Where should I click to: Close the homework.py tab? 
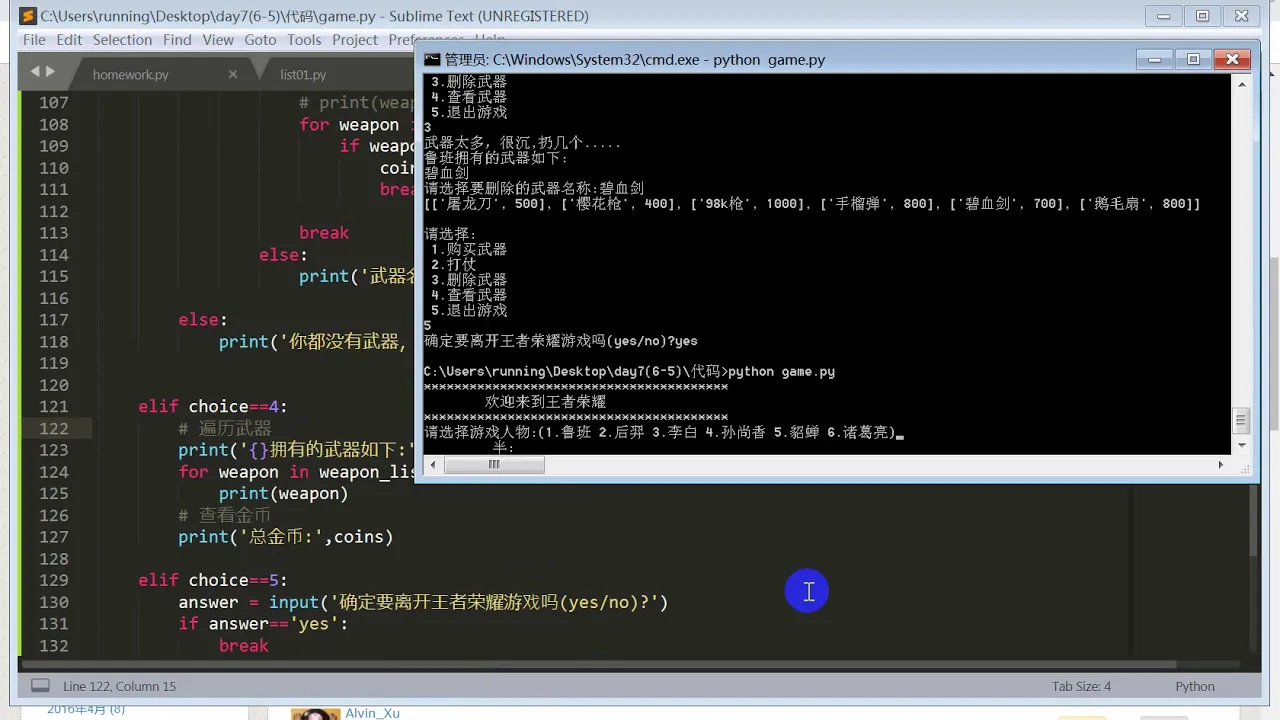(x=233, y=74)
